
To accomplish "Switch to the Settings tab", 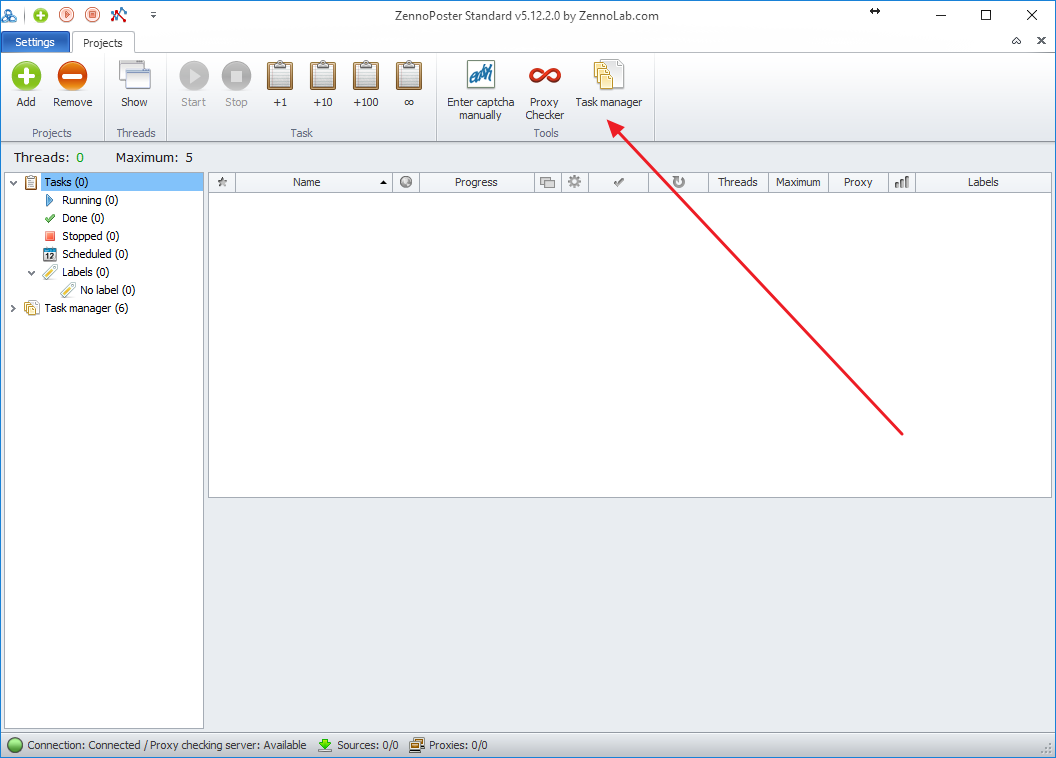I will click(x=35, y=42).
